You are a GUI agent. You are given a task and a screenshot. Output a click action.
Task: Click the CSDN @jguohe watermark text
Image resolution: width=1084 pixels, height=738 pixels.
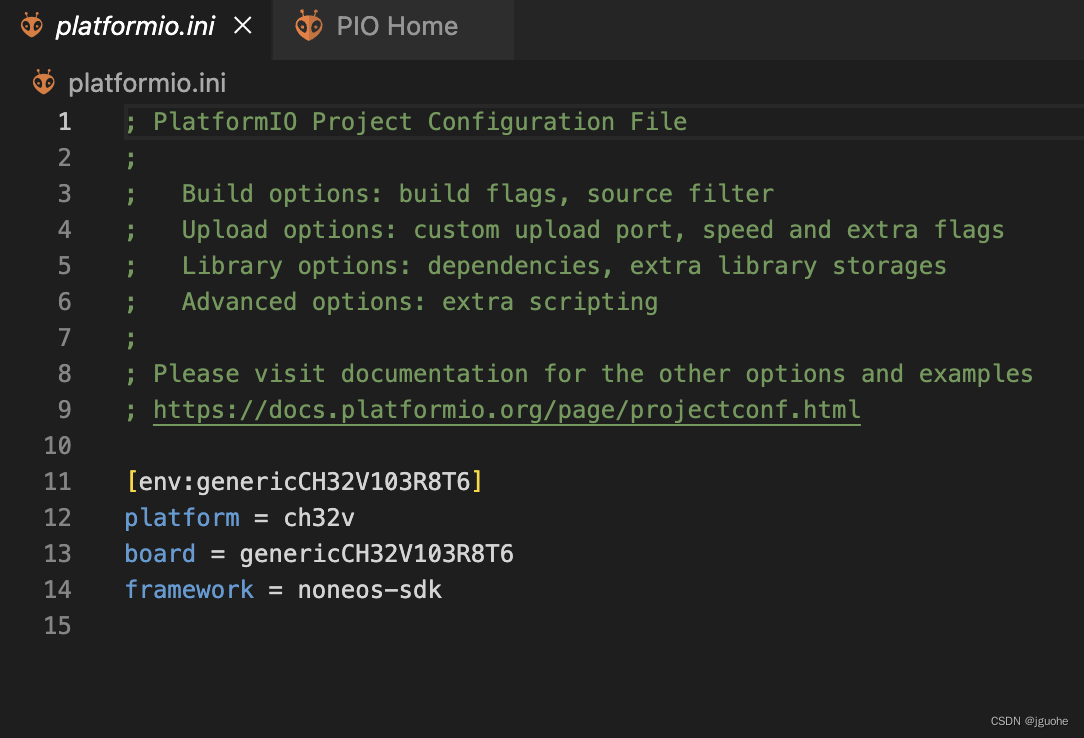[1028, 719]
